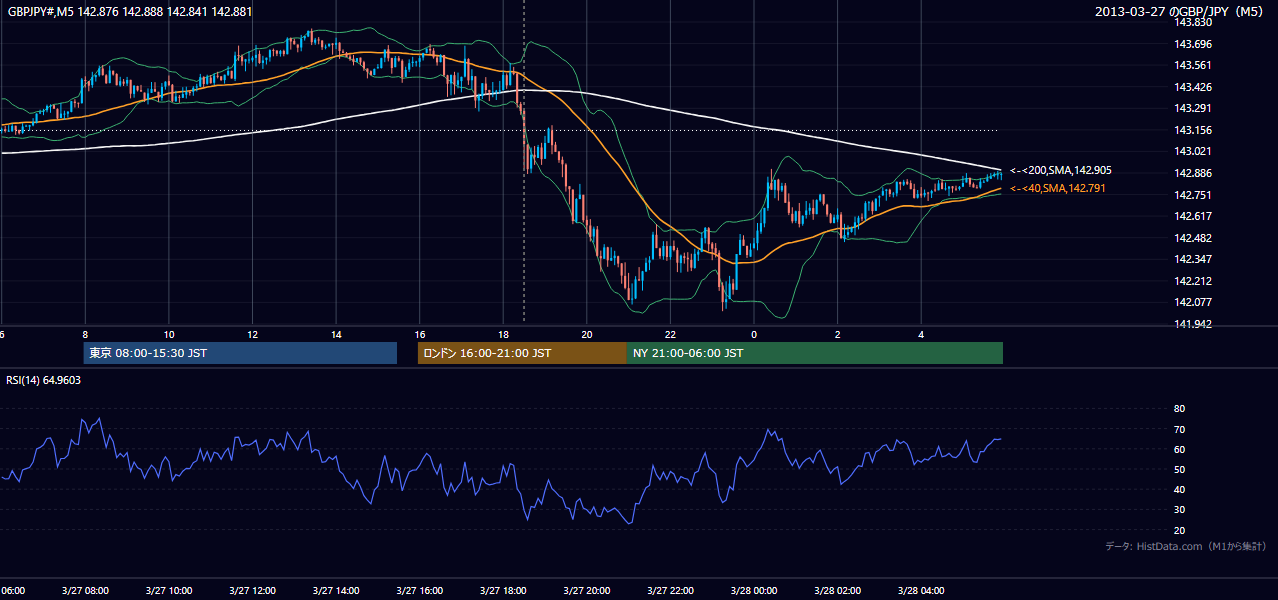Click the 143.021 price axis label
The image size is (1278, 600).
tap(1192, 152)
